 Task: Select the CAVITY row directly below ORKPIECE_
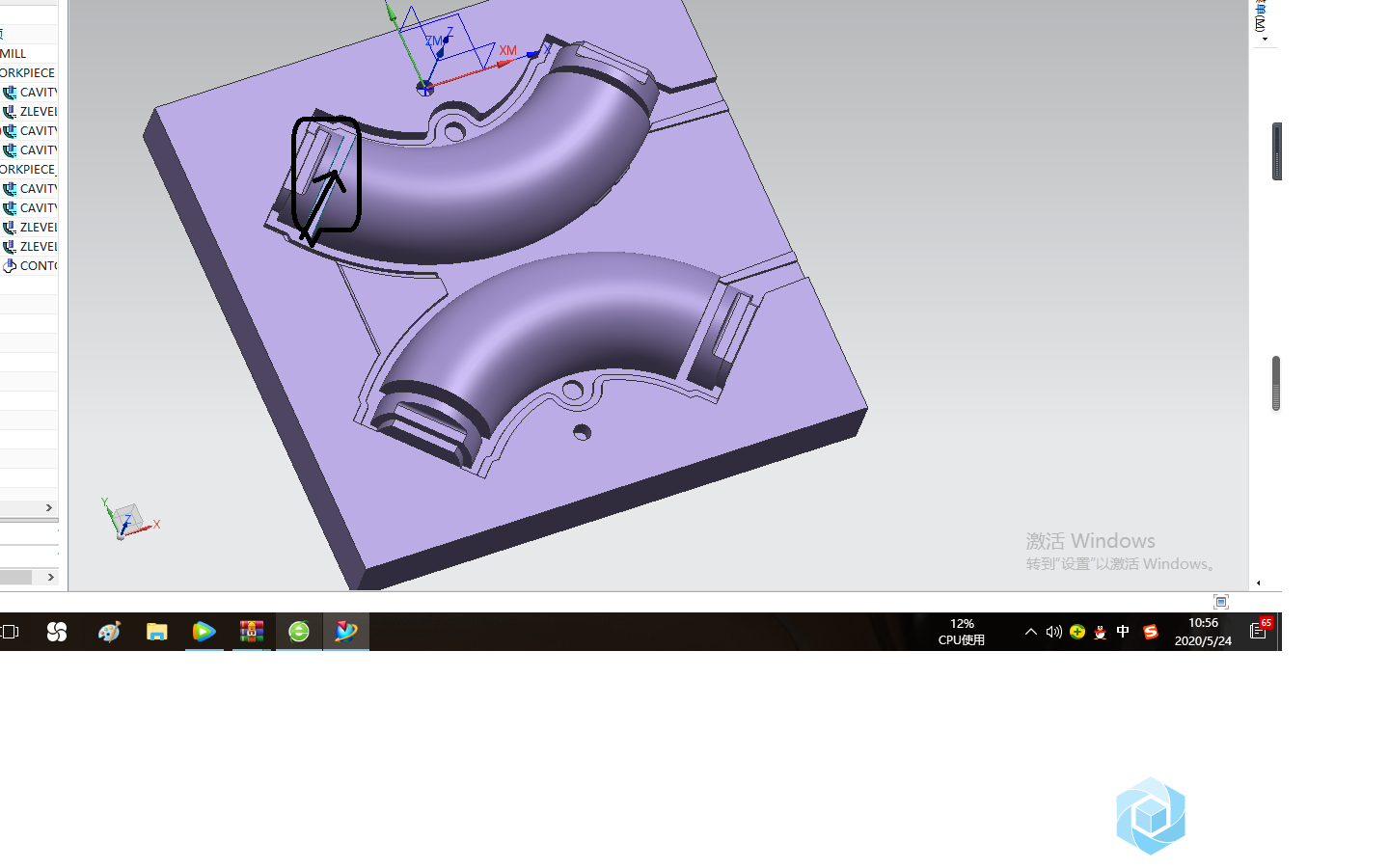coord(29,188)
